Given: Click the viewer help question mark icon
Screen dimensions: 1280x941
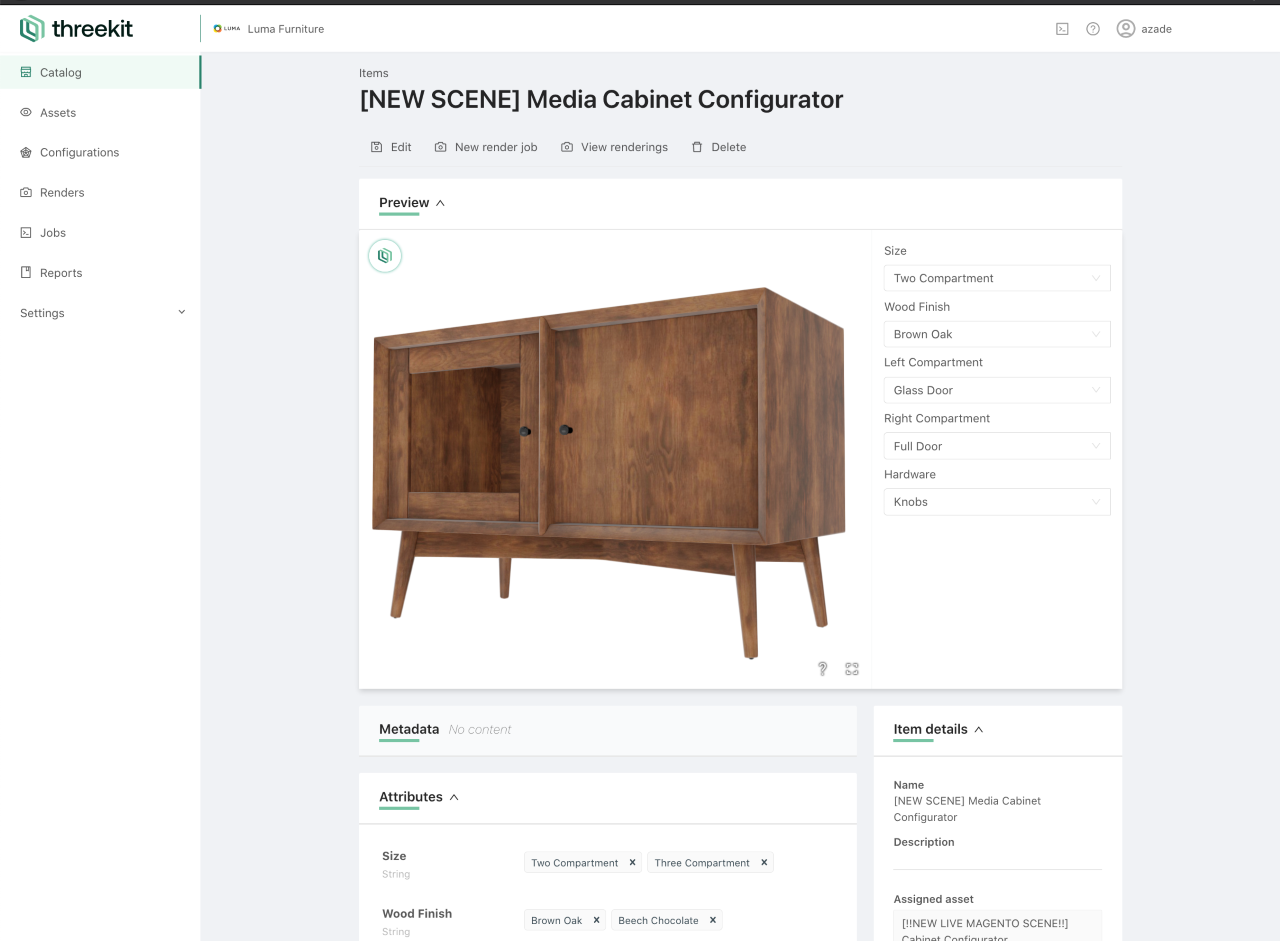Looking at the screenshot, I should 822,669.
